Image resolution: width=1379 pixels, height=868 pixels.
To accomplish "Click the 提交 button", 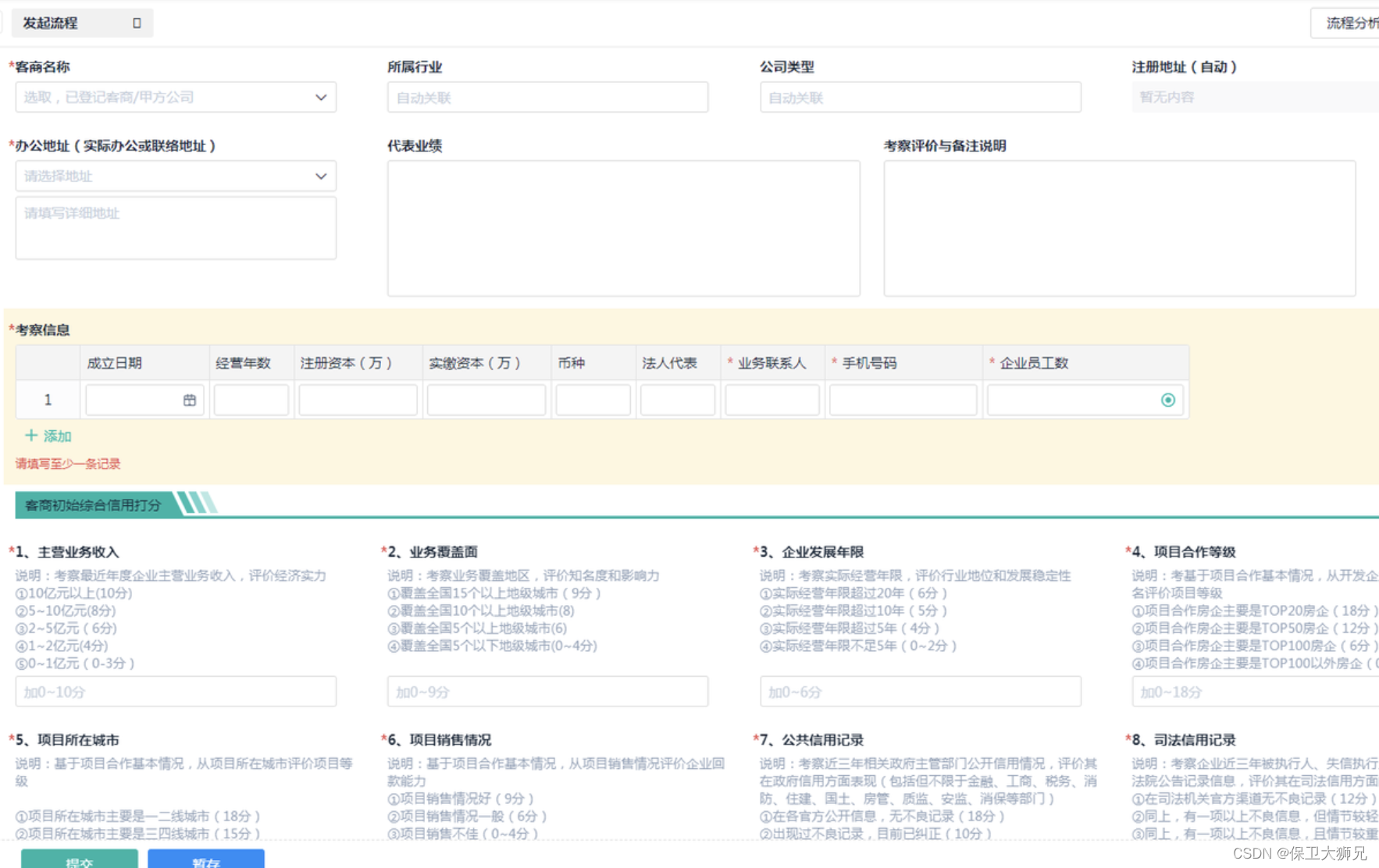I will pyautogui.click(x=80, y=859).
